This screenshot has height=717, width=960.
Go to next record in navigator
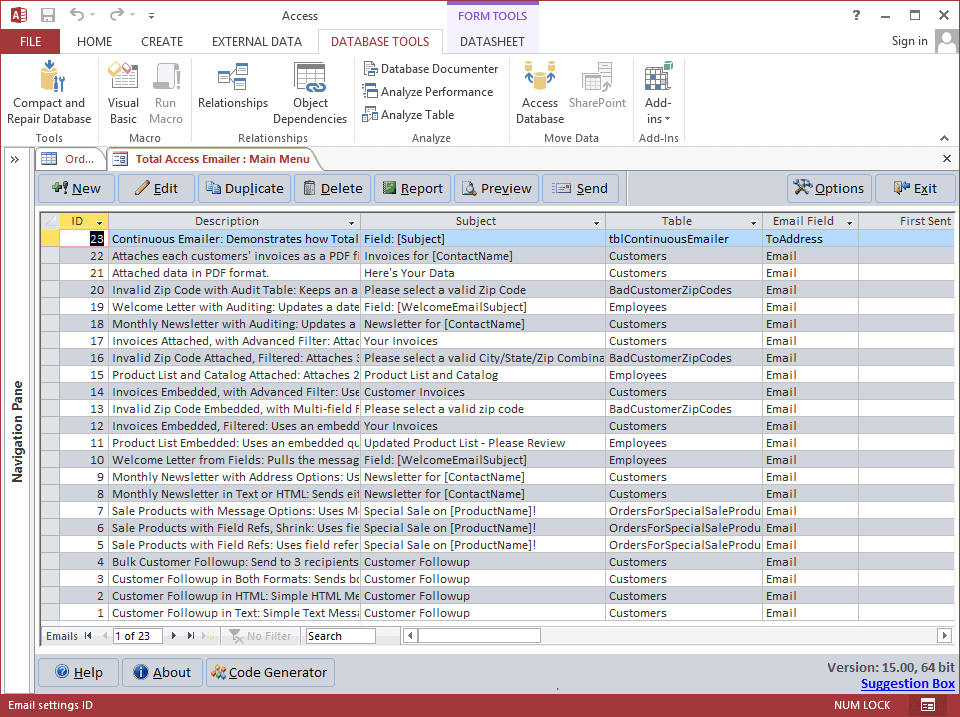click(174, 636)
